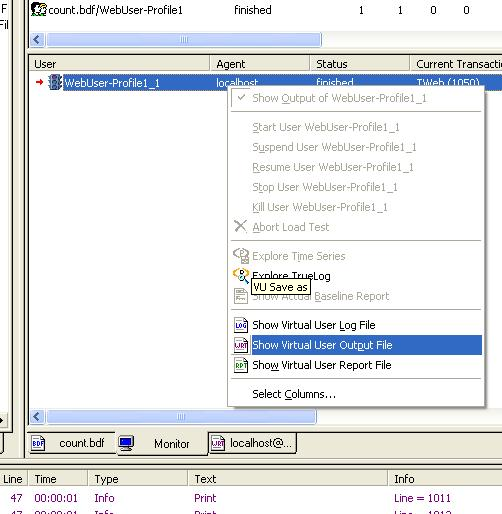Screen dimensions: 502x514
Task: Click the Info column header in the output pane
Action: click(445, 479)
